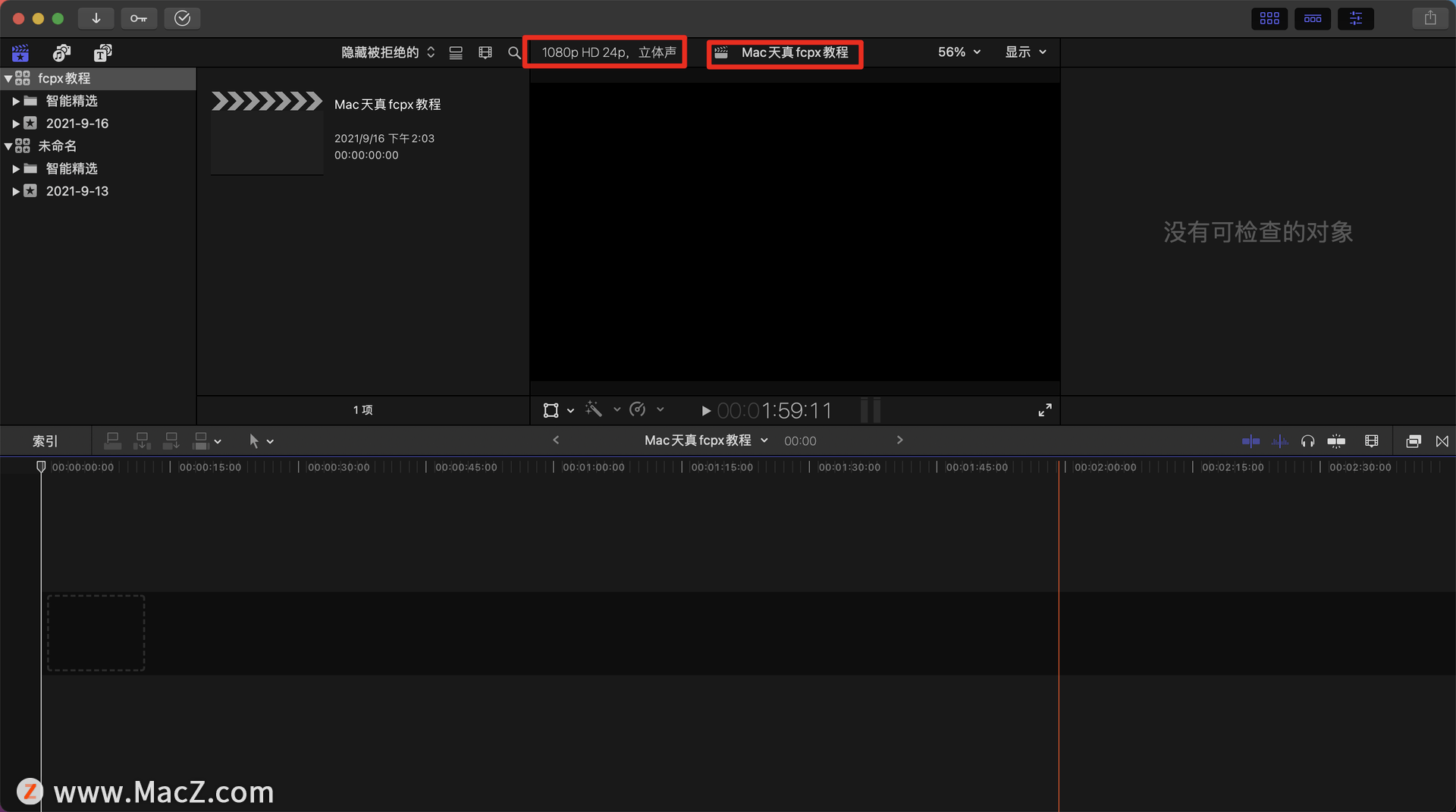Click the browser search magnifier icon
Image resolution: width=1456 pixels, height=812 pixels.
point(514,52)
